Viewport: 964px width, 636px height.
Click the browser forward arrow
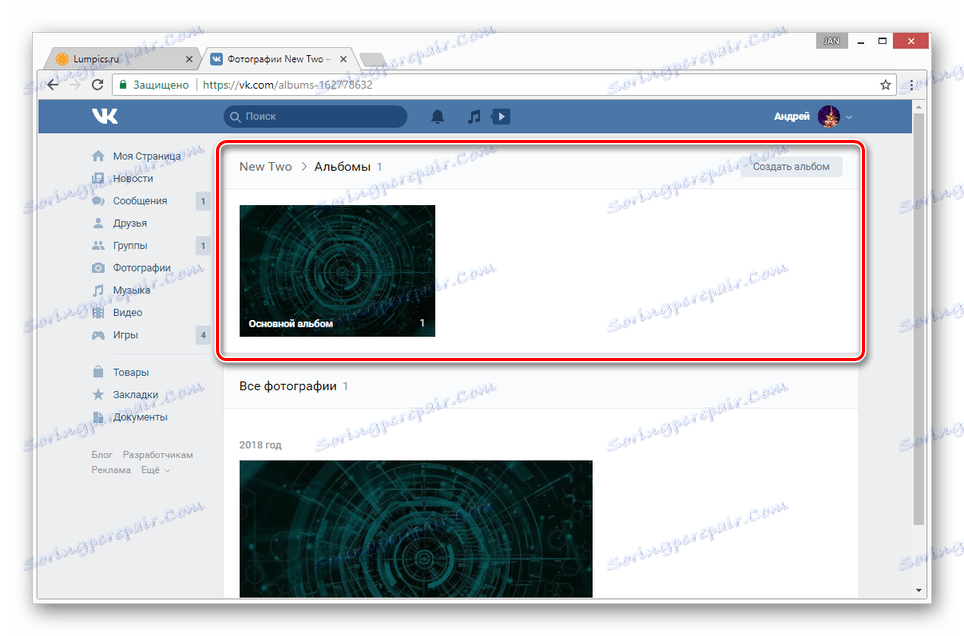pos(75,85)
